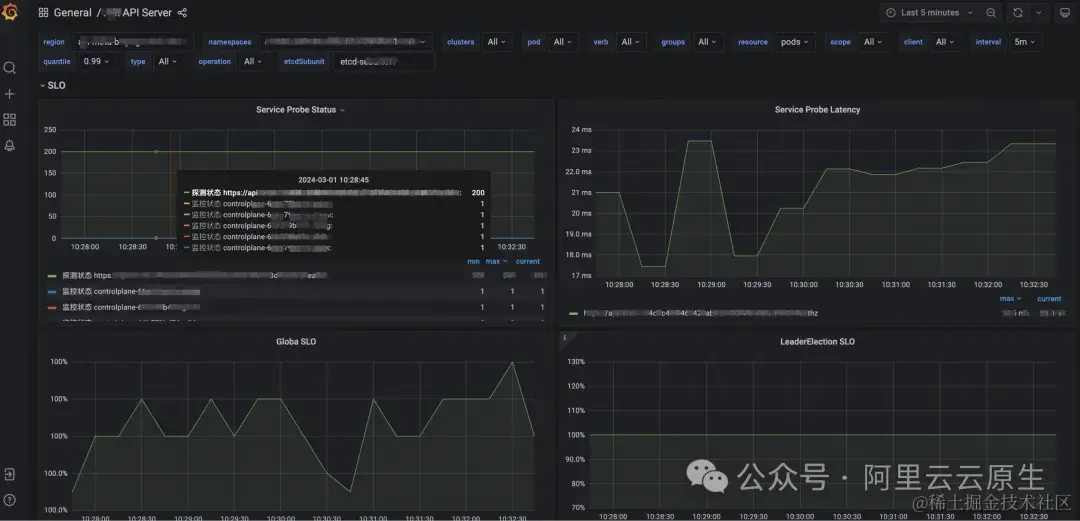Open the verb All dropdown
The image size is (1080, 521).
click(630, 42)
